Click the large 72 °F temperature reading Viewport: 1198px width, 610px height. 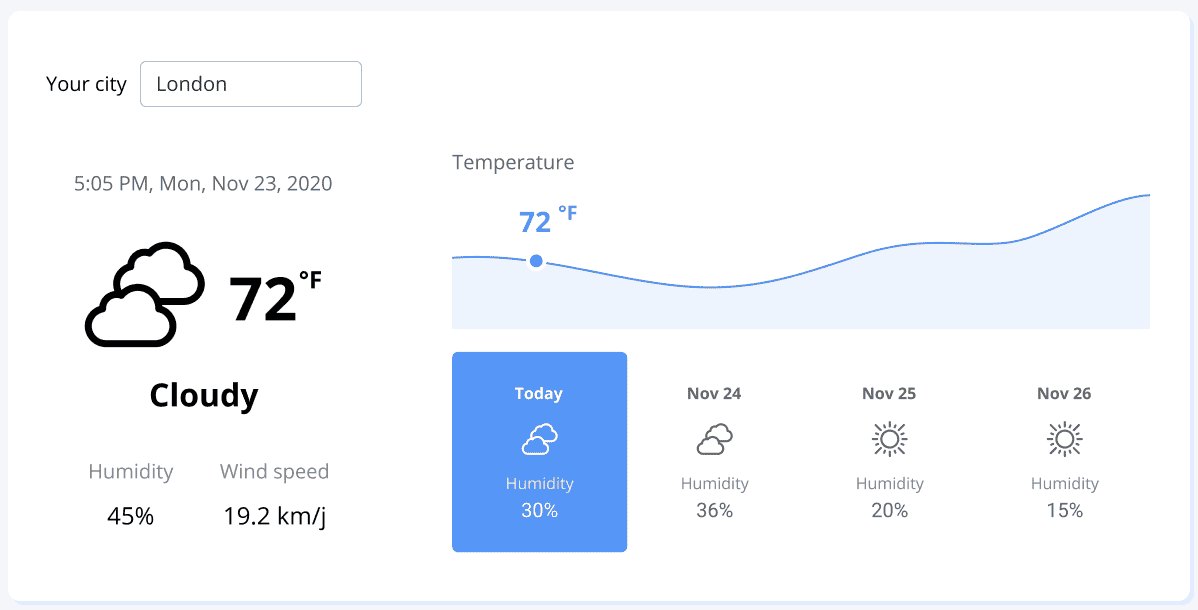pyautogui.click(x=275, y=297)
